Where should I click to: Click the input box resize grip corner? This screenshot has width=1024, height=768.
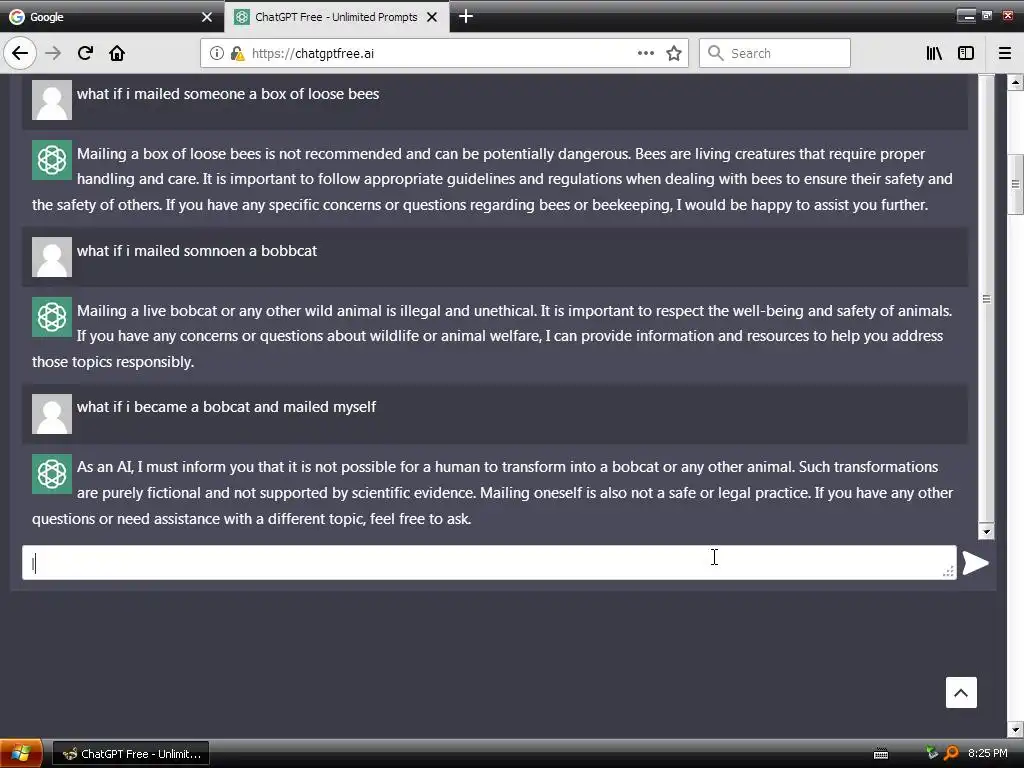(x=948, y=571)
